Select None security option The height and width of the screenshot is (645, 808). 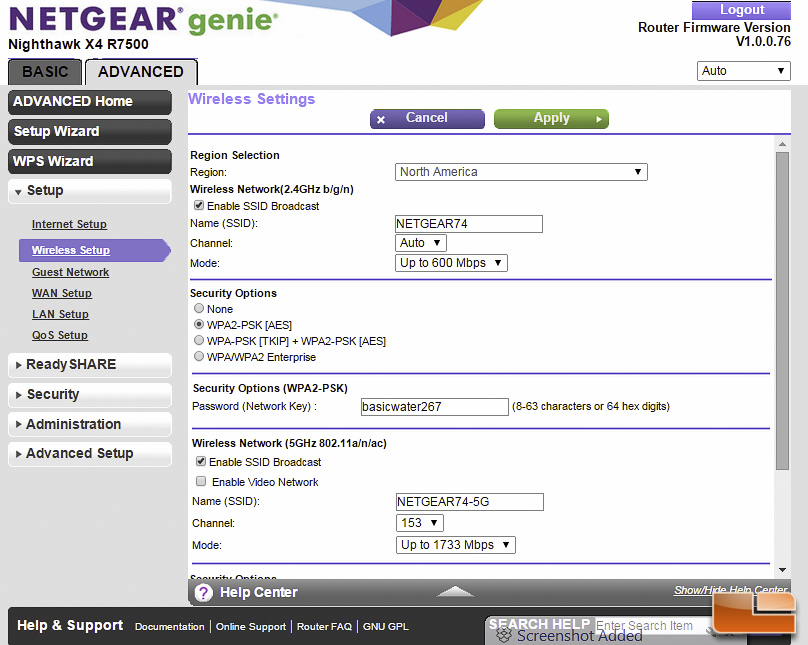pos(199,308)
